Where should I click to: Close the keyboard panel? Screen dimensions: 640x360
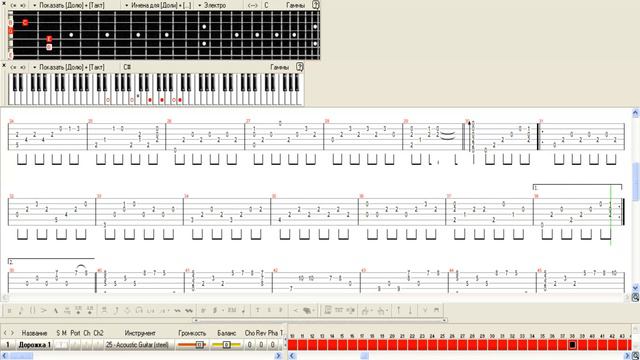tap(4, 64)
